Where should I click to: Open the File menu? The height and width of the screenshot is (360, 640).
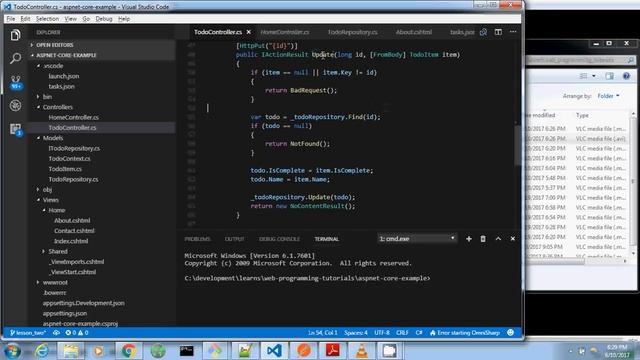pyautogui.click(x=11, y=19)
